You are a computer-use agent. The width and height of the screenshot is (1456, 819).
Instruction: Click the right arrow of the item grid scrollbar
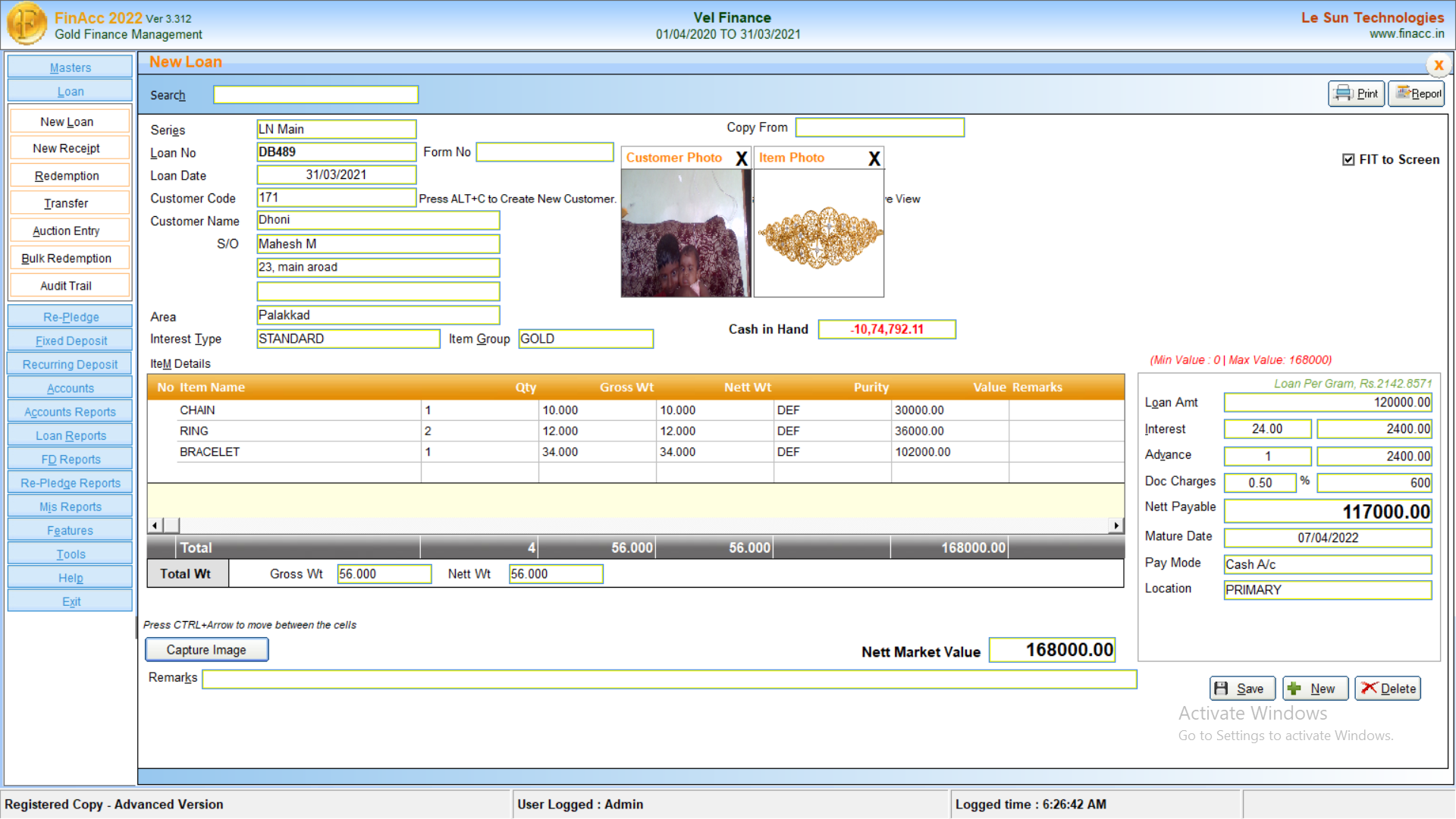point(1116,525)
